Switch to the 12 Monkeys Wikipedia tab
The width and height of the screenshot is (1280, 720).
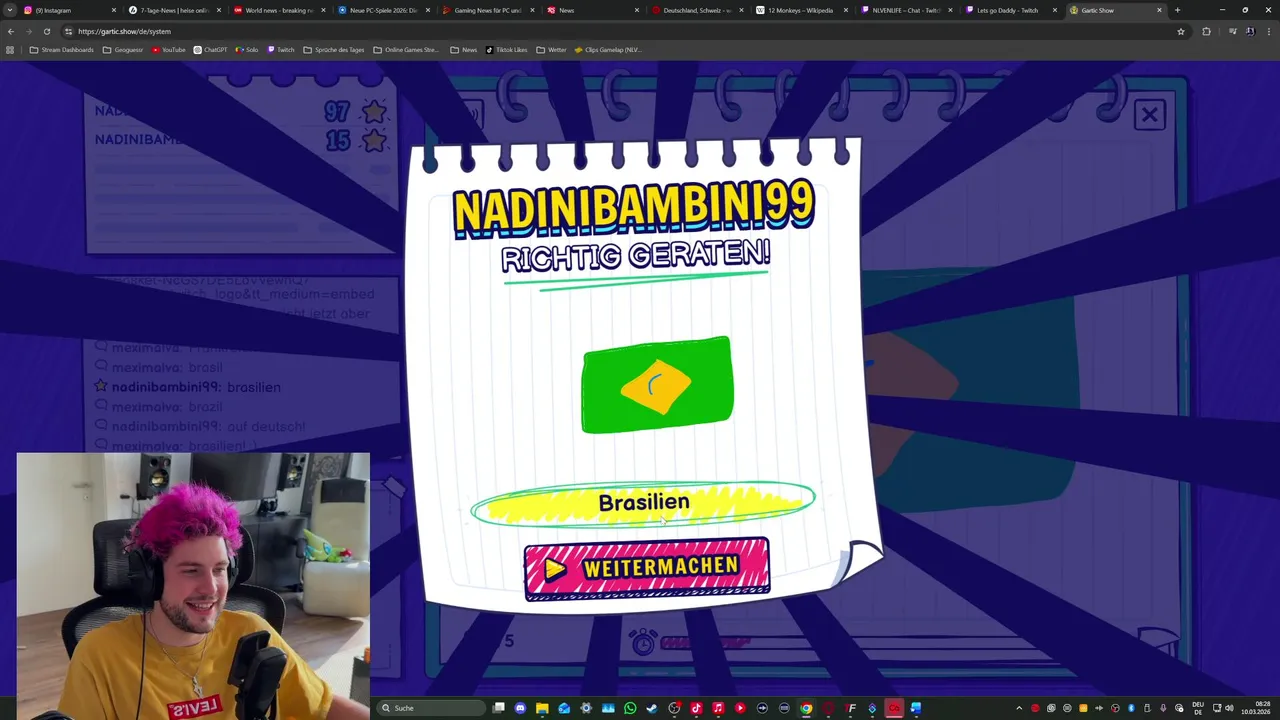point(800,10)
